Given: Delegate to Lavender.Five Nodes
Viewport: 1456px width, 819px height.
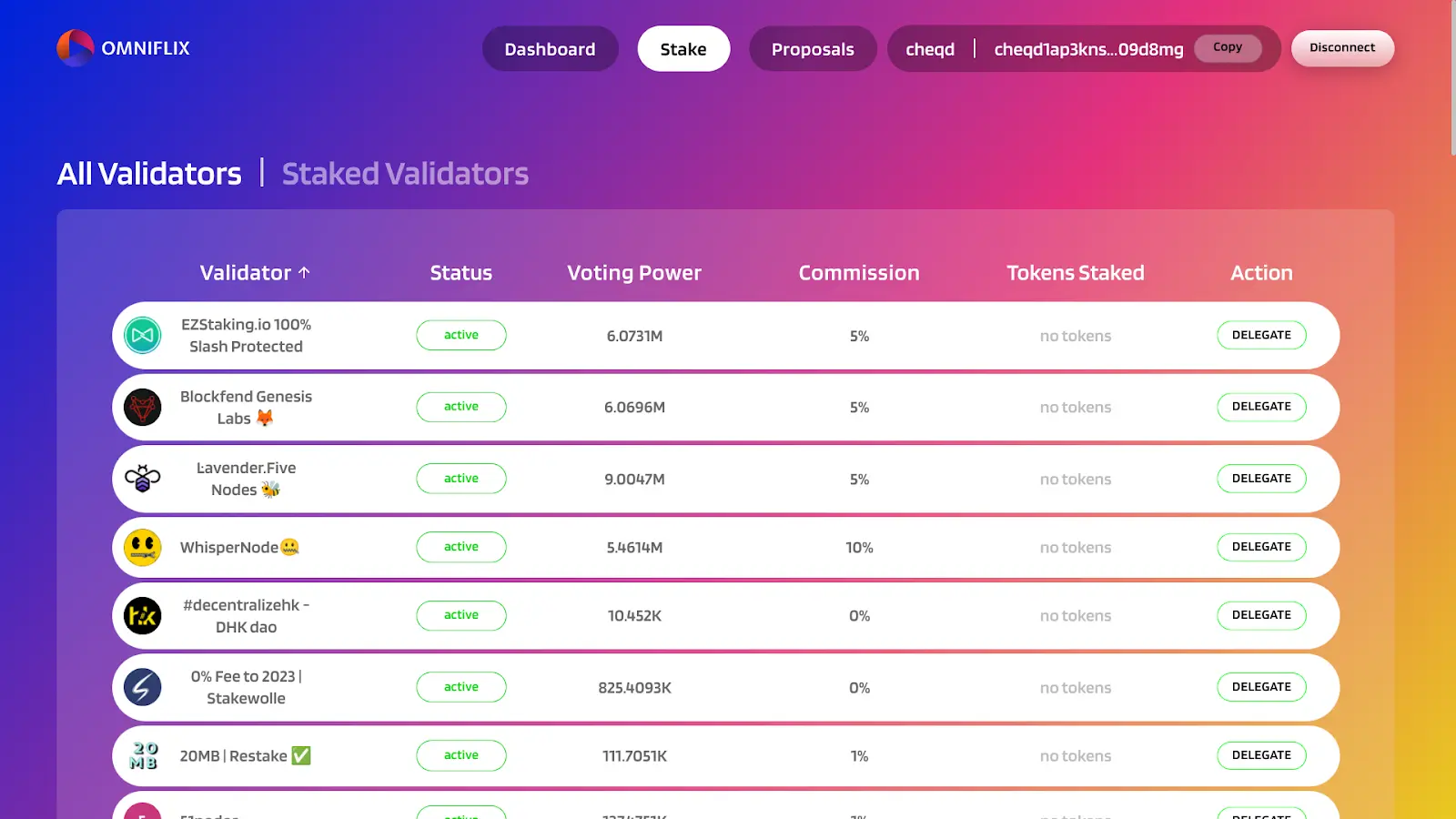Looking at the screenshot, I should 1261,479.
